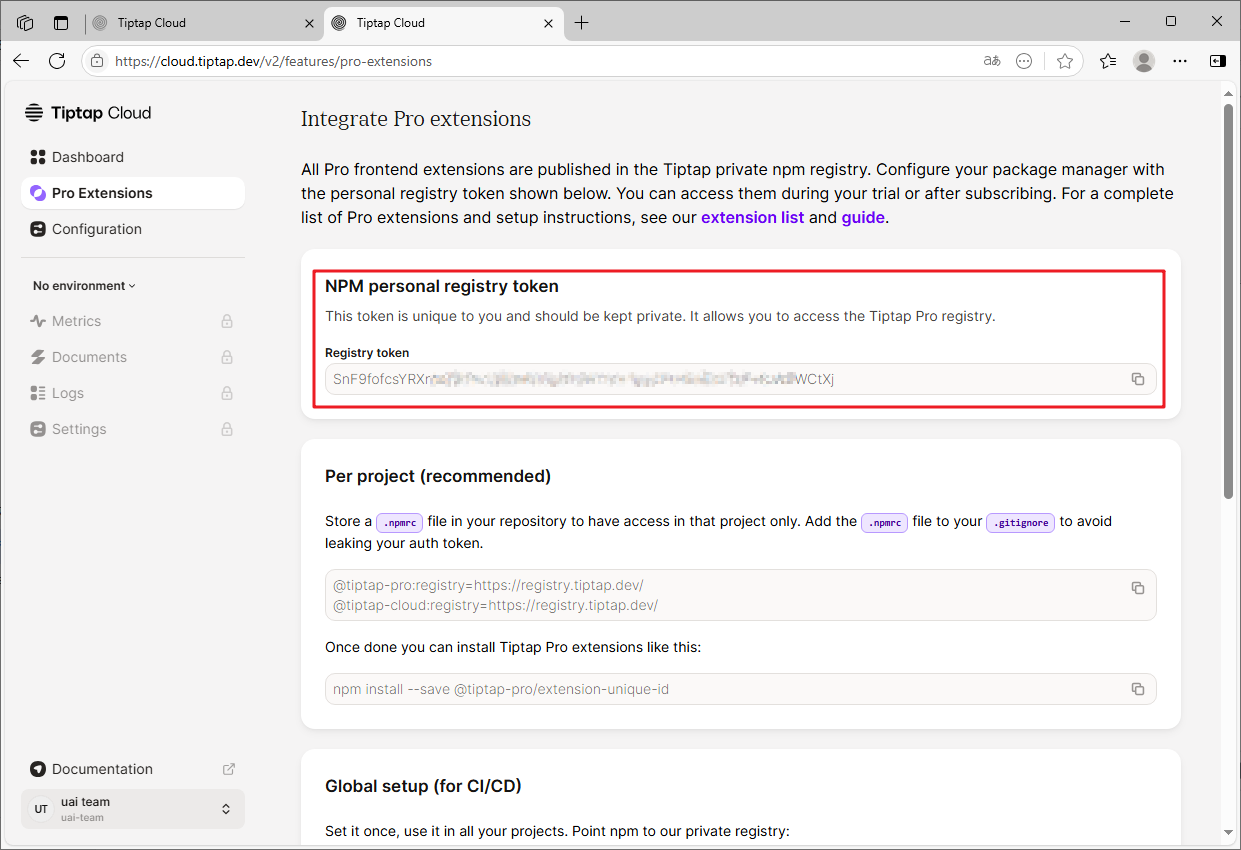
Task: Click the Tiptap Cloud logo icon
Action: pyautogui.click(x=35, y=113)
